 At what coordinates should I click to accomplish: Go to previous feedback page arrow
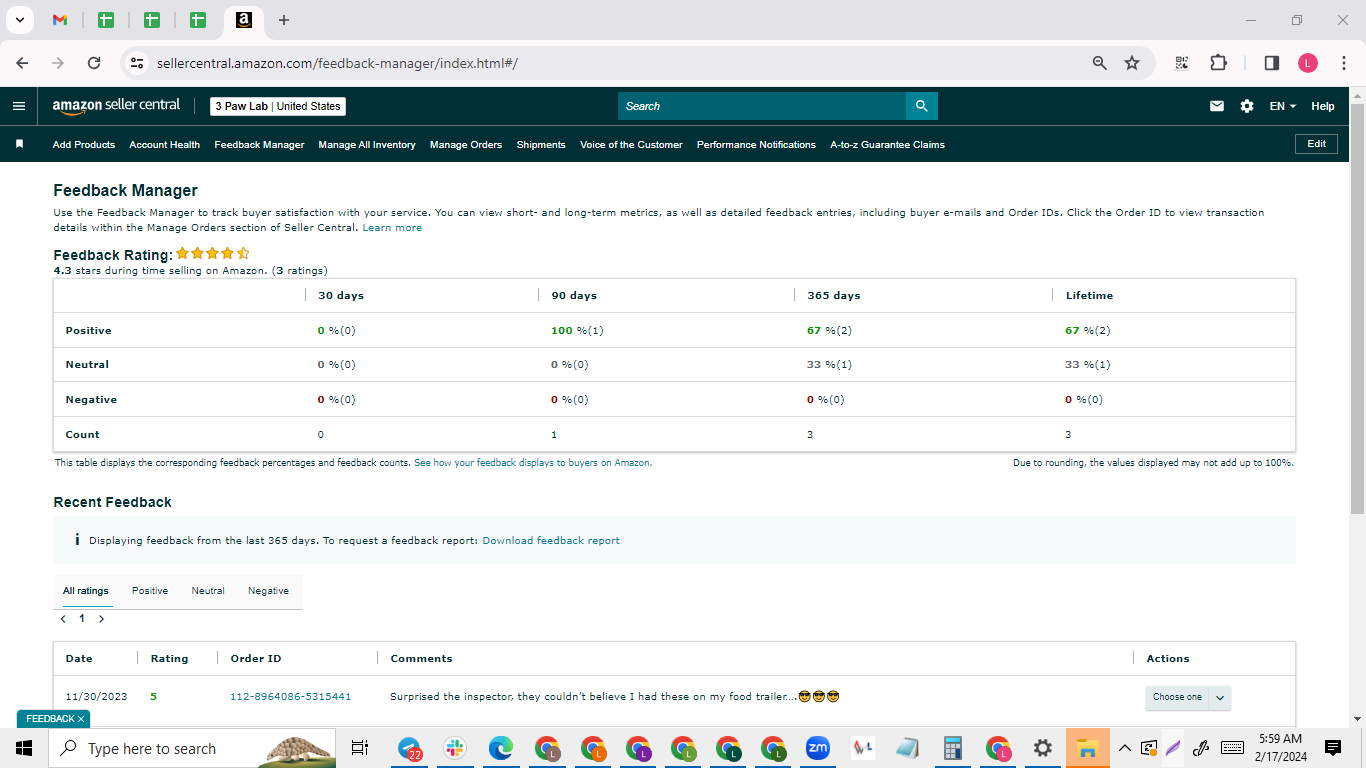coord(64,619)
